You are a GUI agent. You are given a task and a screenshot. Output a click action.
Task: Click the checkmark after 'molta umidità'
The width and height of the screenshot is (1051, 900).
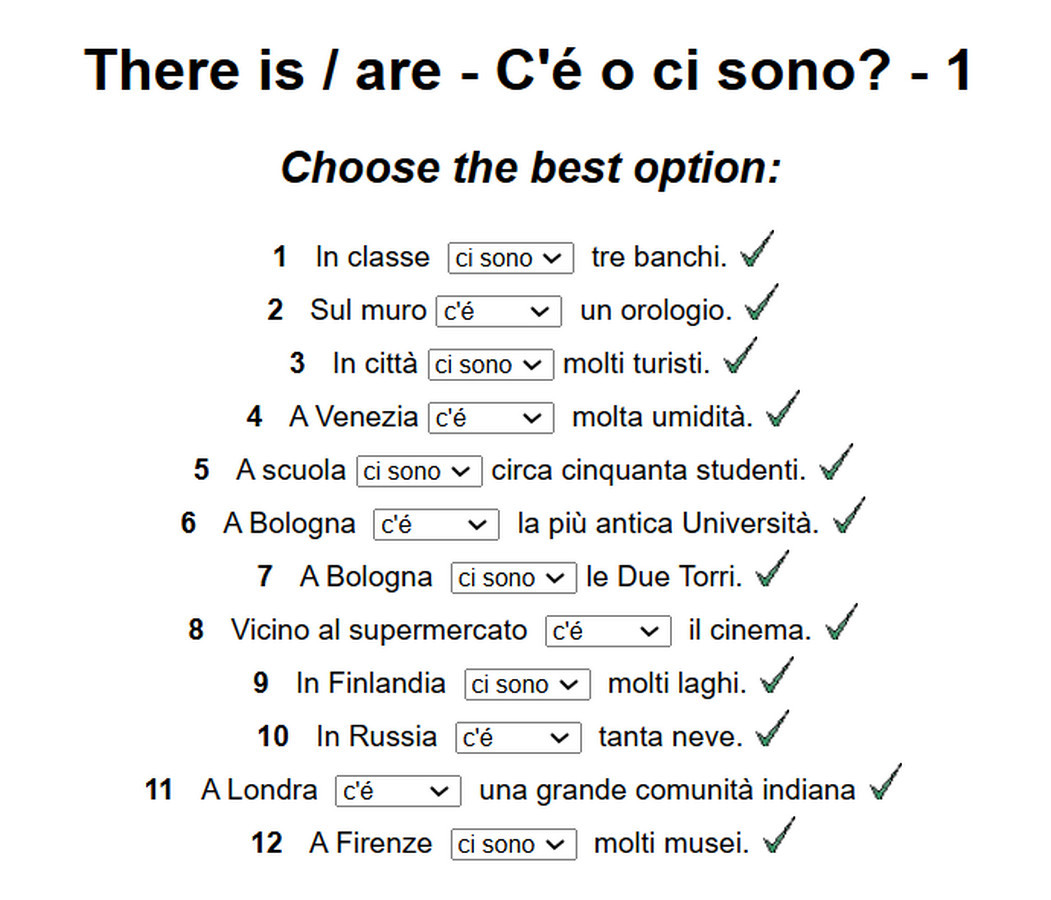click(x=783, y=410)
